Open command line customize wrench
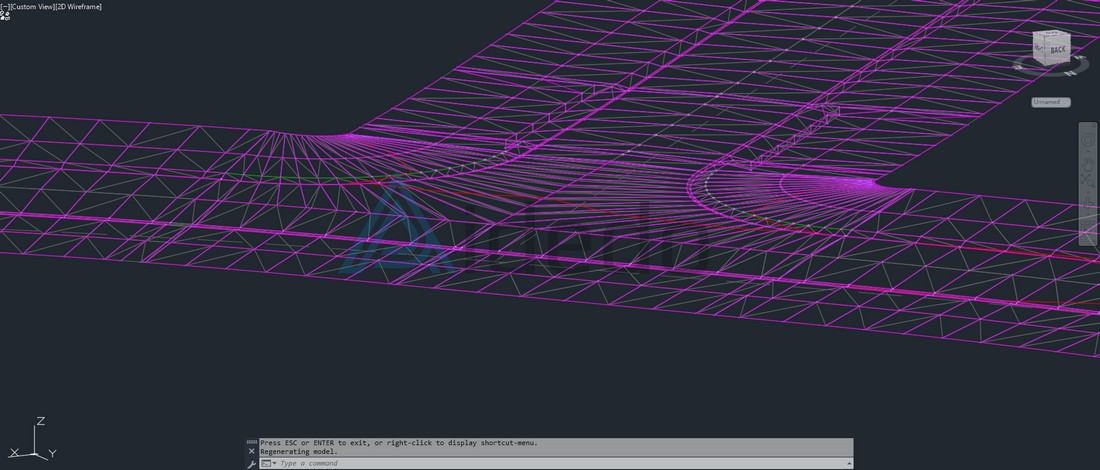This screenshot has height=470, width=1100. point(252,464)
